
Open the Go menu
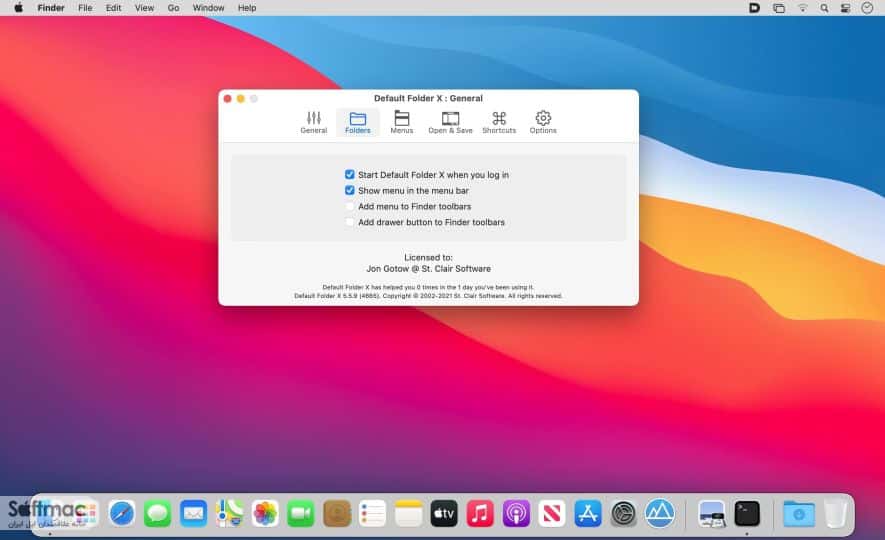(173, 8)
